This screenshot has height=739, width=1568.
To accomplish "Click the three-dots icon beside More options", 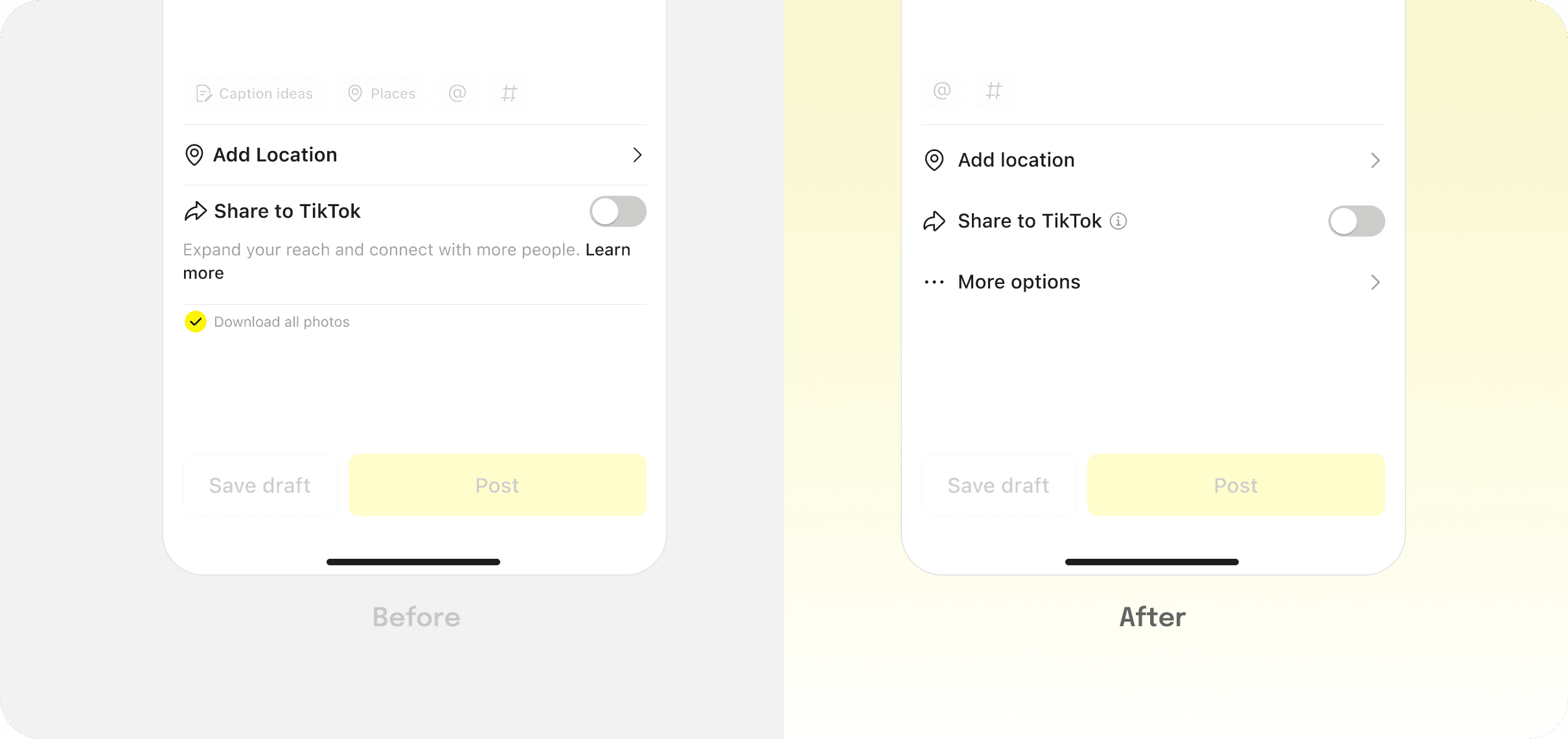I will [x=934, y=282].
